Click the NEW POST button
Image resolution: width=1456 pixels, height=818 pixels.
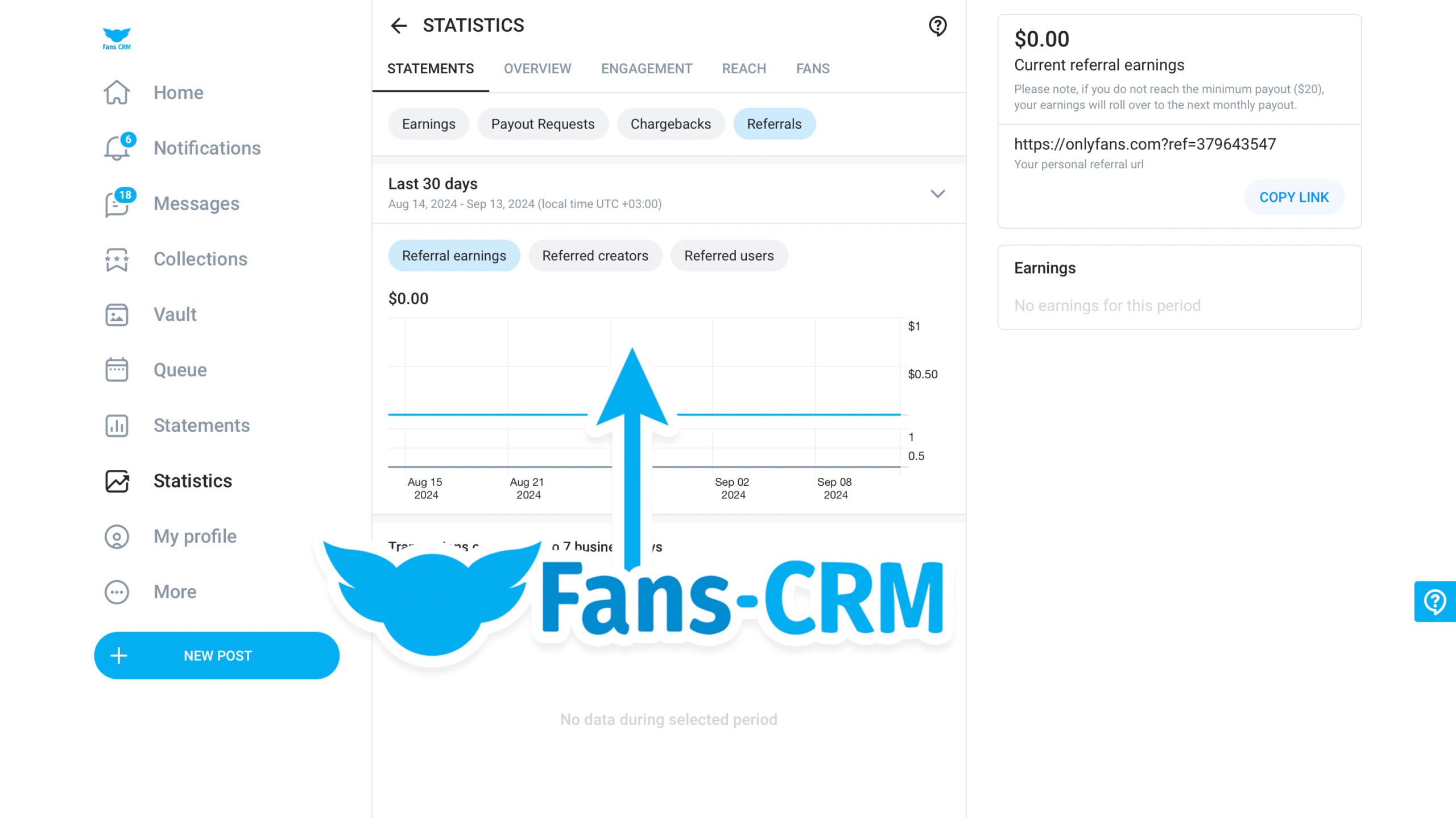pyautogui.click(x=217, y=655)
